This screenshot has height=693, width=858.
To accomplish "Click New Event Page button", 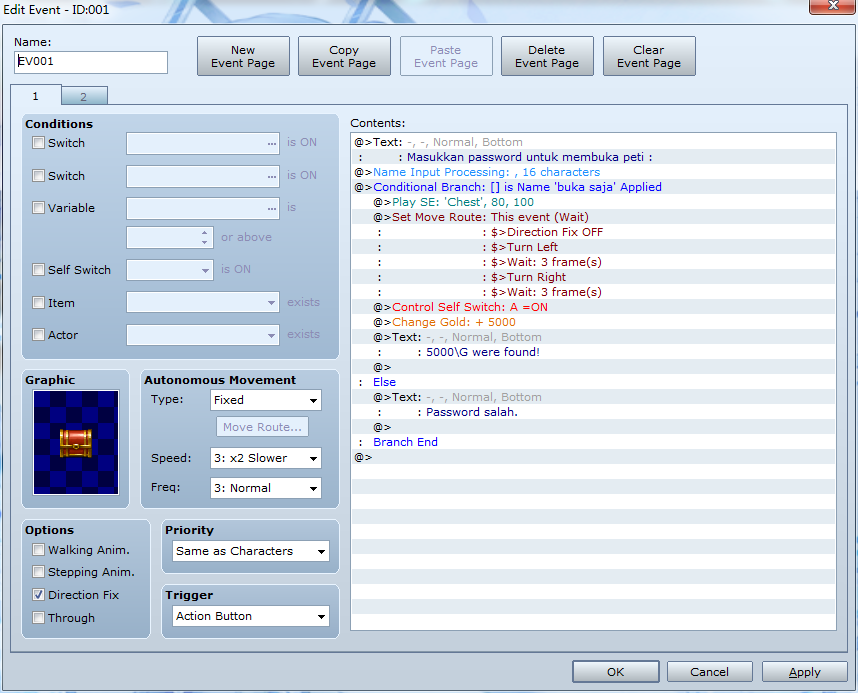I will [243, 56].
